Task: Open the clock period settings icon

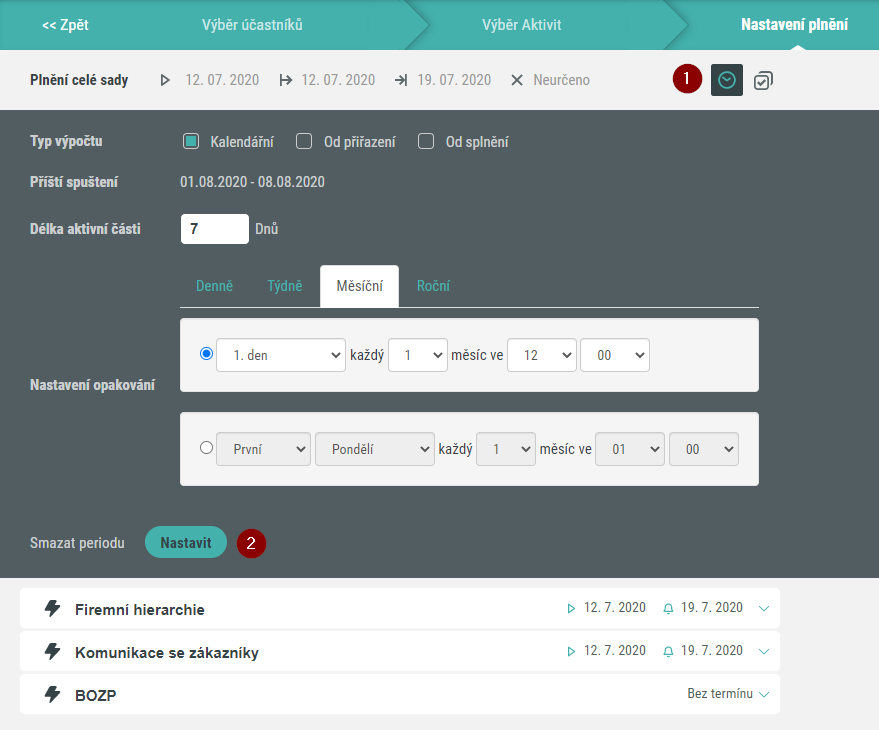Action: [x=727, y=80]
